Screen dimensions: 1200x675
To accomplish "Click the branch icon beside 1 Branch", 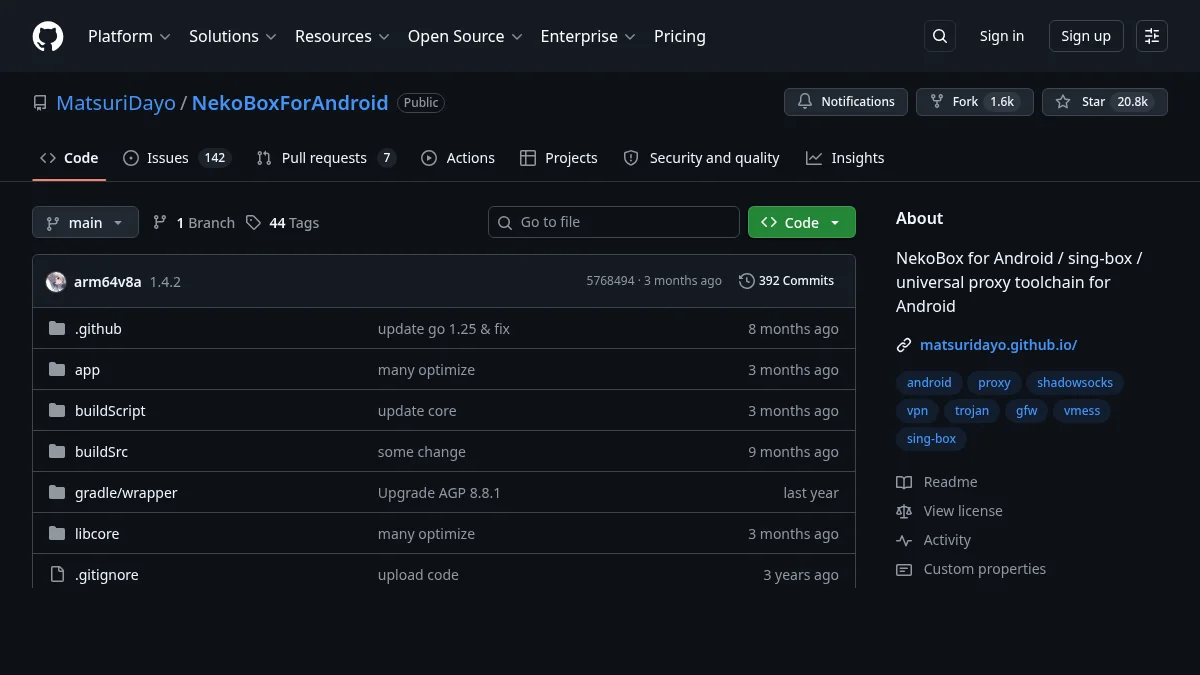I will 160,223.
